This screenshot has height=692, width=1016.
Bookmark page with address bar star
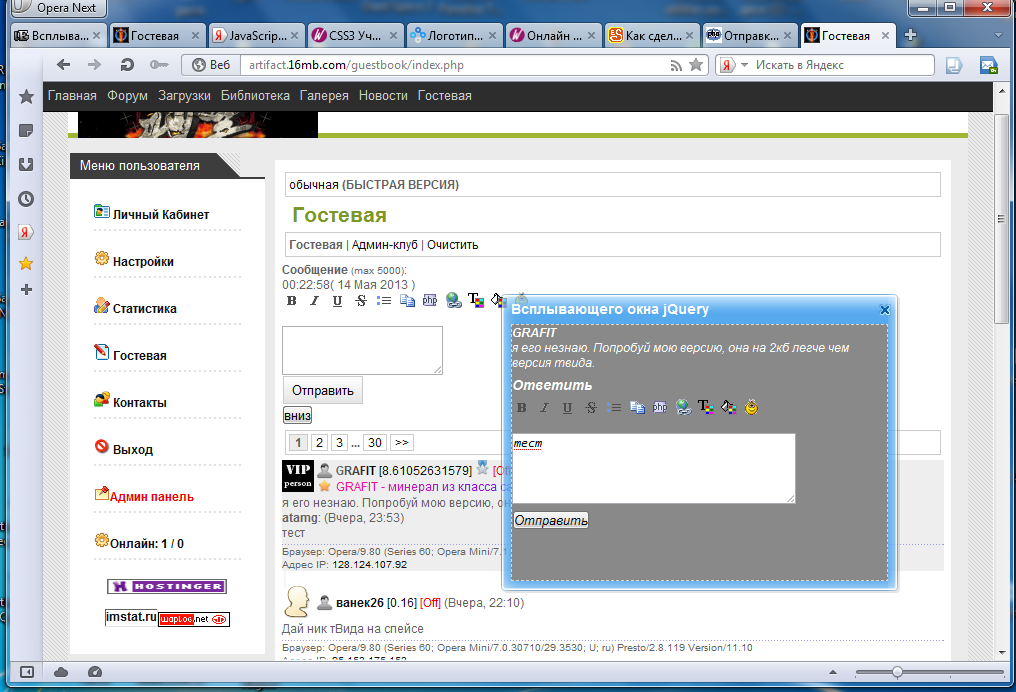[x=696, y=65]
